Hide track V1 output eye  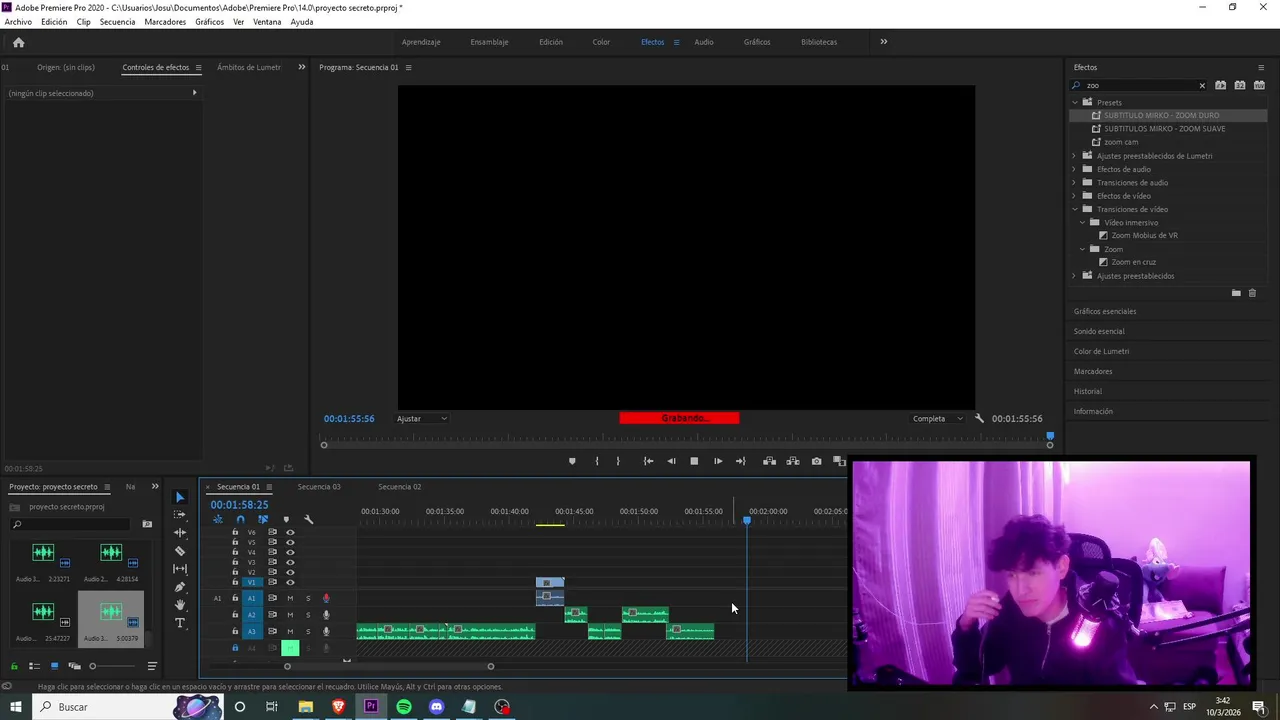[x=290, y=582]
